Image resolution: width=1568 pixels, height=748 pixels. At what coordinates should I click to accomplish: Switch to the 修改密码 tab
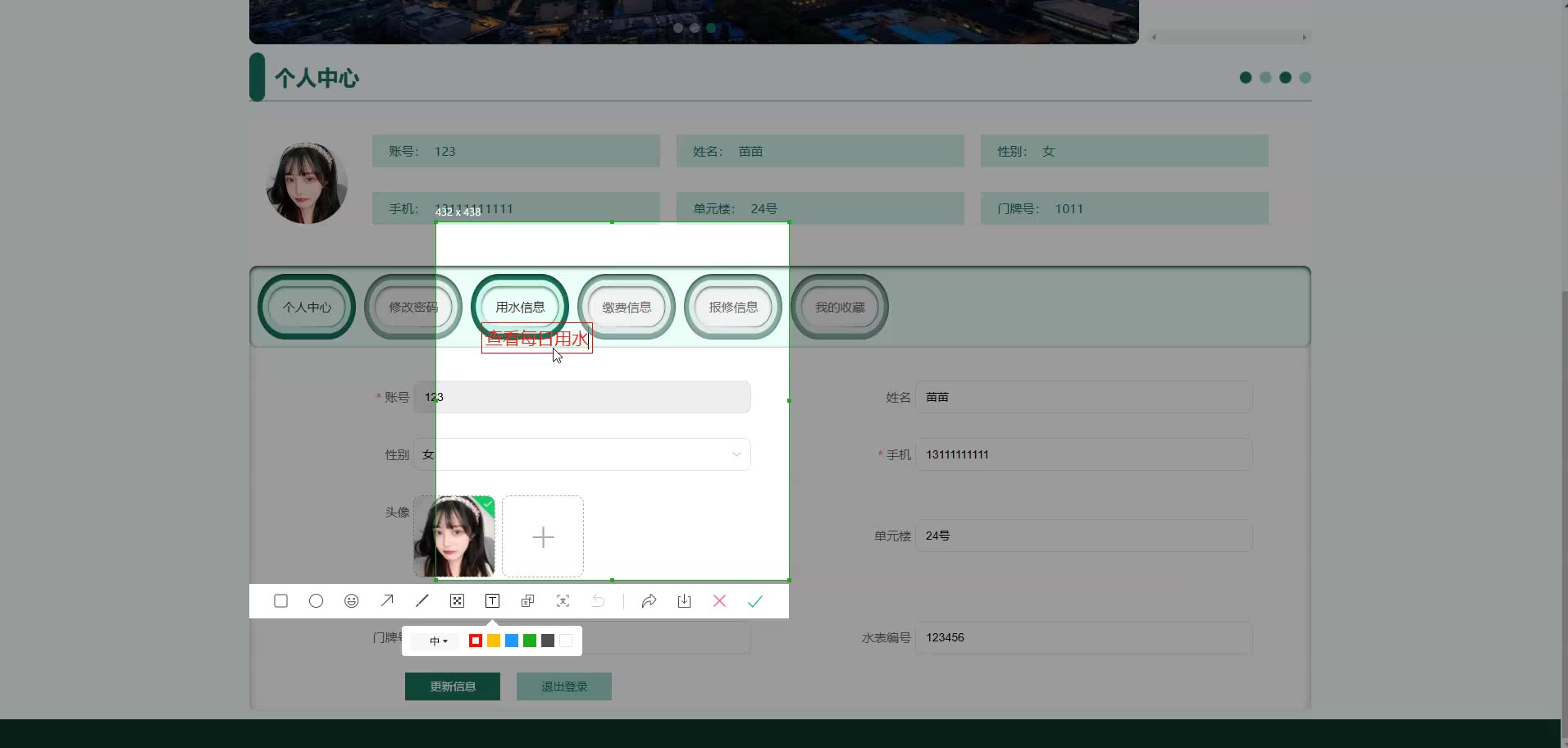[413, 307]
